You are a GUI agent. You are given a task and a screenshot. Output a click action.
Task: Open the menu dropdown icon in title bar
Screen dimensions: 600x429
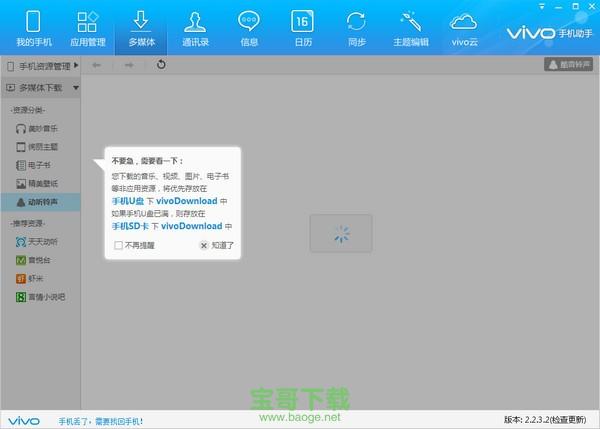[x=542, y=7]
